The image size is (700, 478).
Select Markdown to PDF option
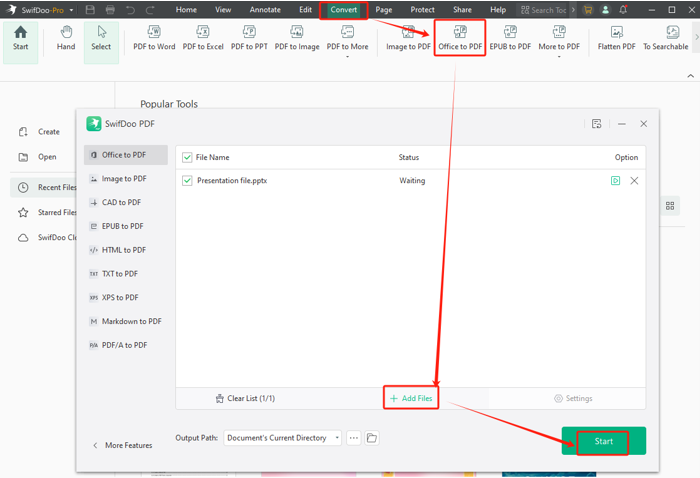pos(126,321)
